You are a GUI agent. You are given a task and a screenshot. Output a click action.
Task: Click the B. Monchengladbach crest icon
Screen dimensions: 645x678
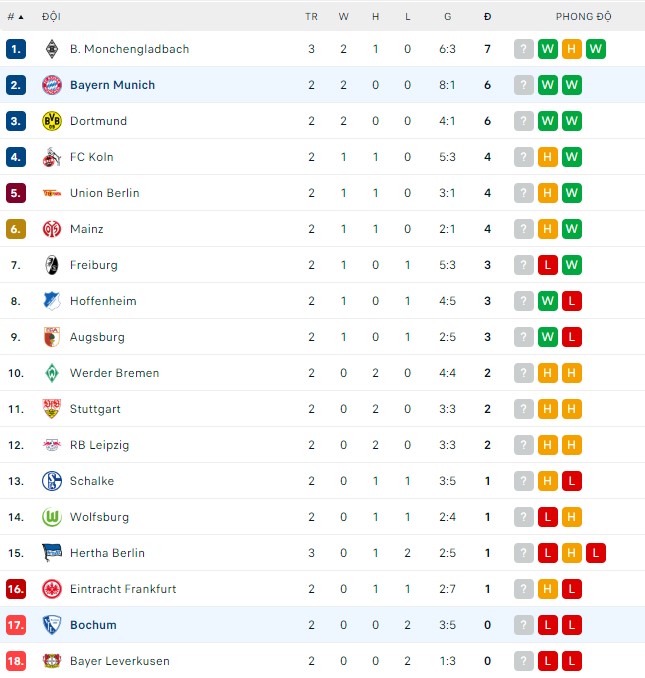click(52, 49)
